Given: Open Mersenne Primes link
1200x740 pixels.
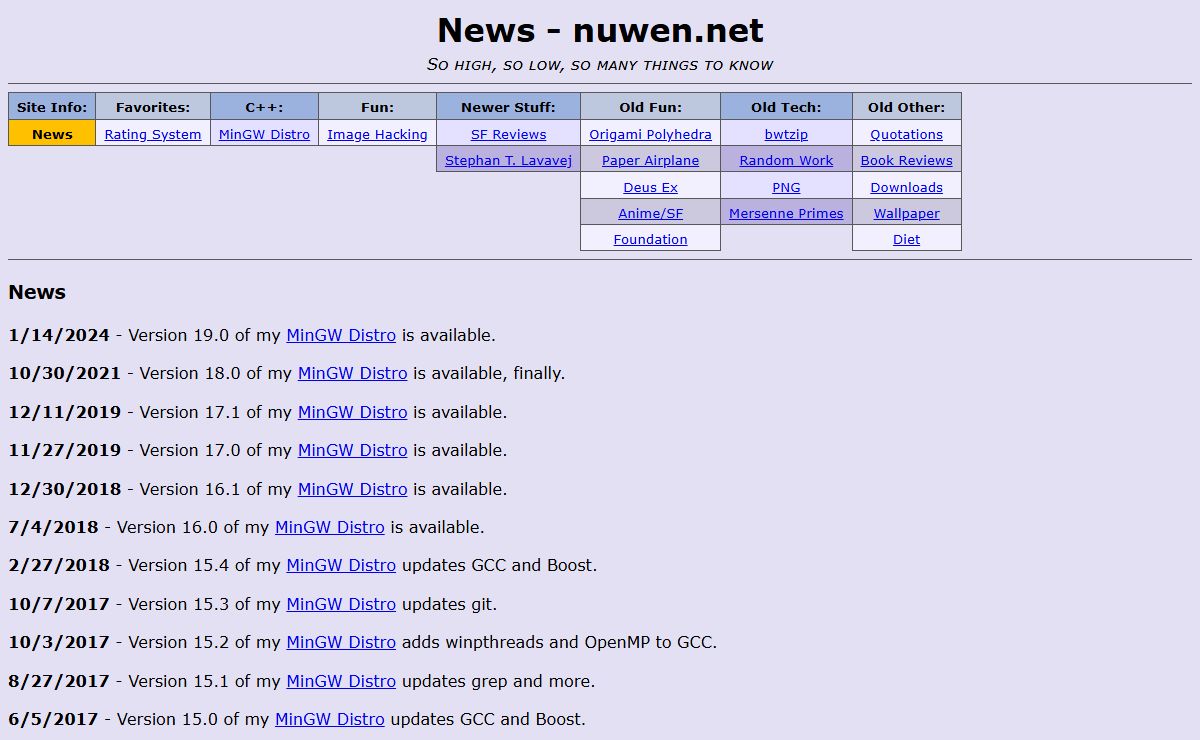Looking at the screenshot, I should [786, 213].
